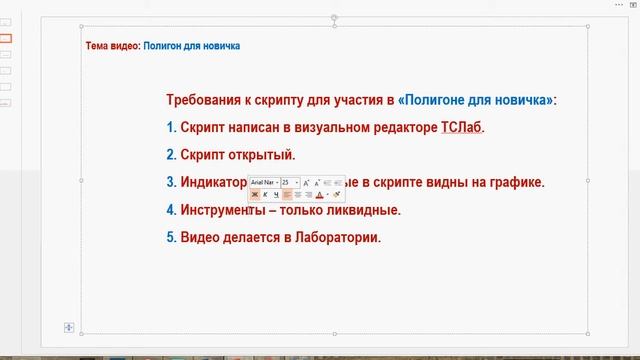Click the rotation handle above the text box
Image resolution: width=640 pixels, height=360 pixels.
click(x=334, y=18)
